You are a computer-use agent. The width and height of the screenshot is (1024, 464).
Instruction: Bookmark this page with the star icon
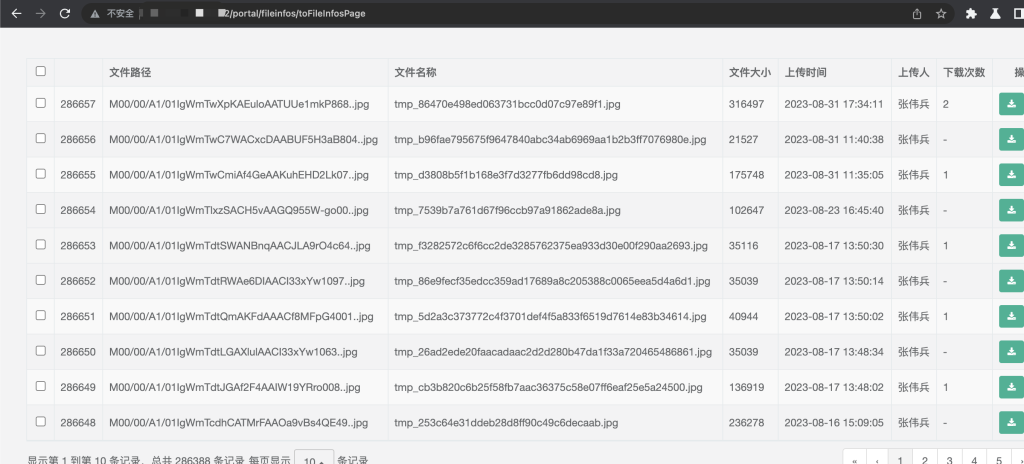point(941,13)
